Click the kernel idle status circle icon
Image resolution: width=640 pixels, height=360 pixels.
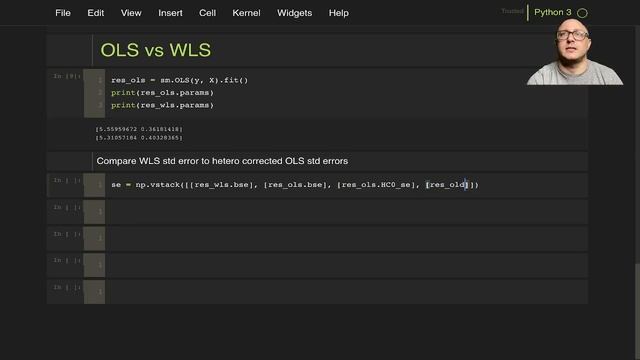click(582, 13)
